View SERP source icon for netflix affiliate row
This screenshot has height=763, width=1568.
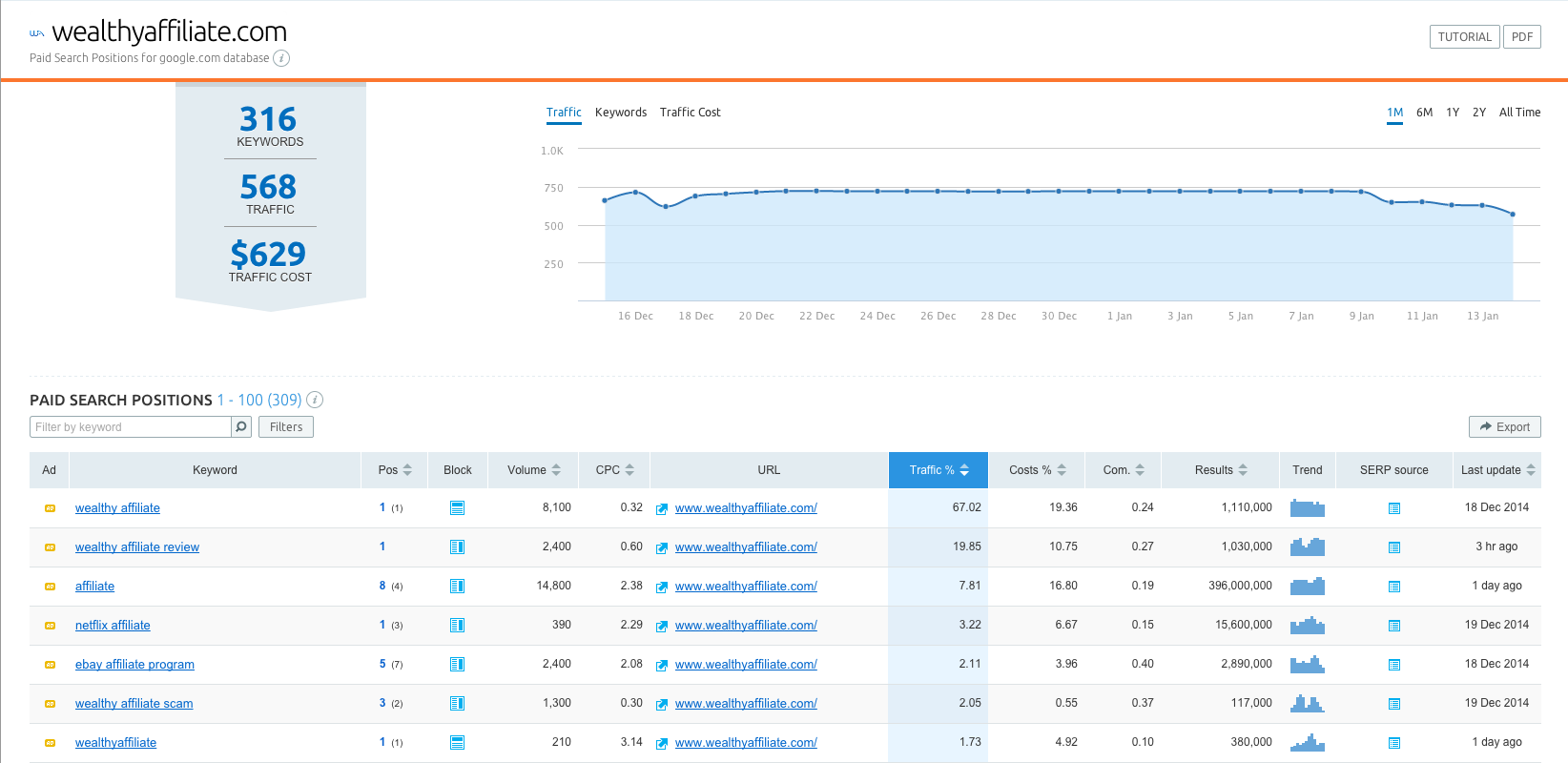[x=1394, y=626]
